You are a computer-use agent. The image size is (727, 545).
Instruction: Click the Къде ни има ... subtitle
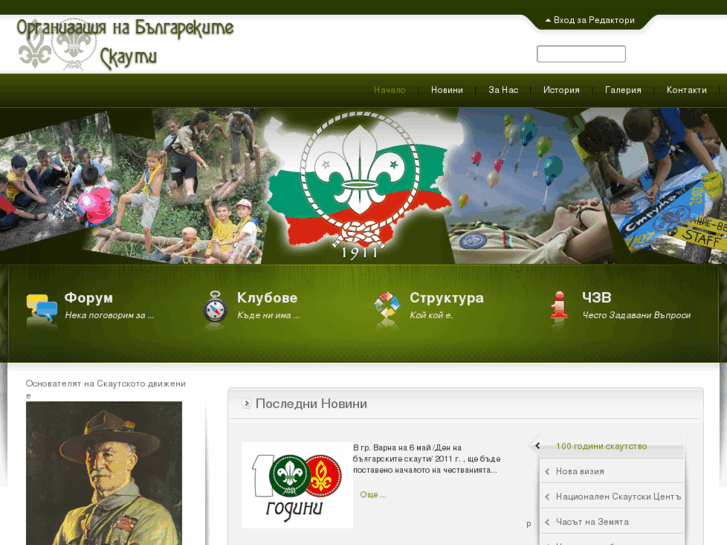[x=268, y=315]
